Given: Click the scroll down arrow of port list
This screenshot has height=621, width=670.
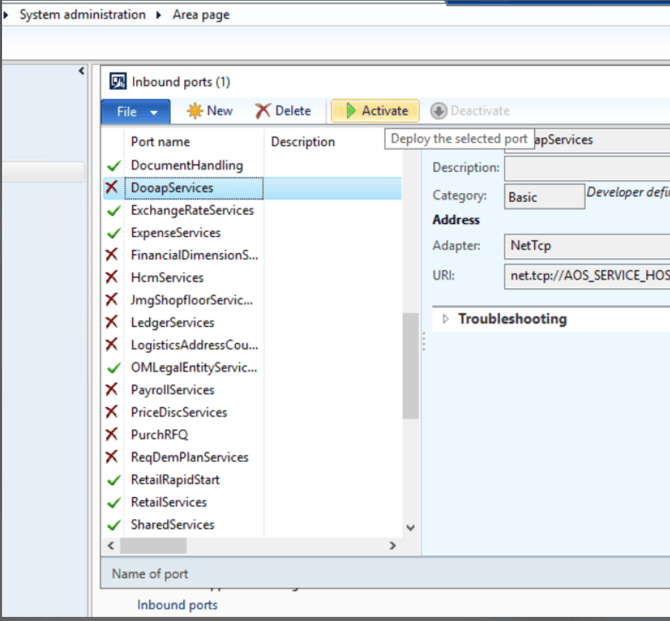Looking at the screenshot, I should pos(410,528).
